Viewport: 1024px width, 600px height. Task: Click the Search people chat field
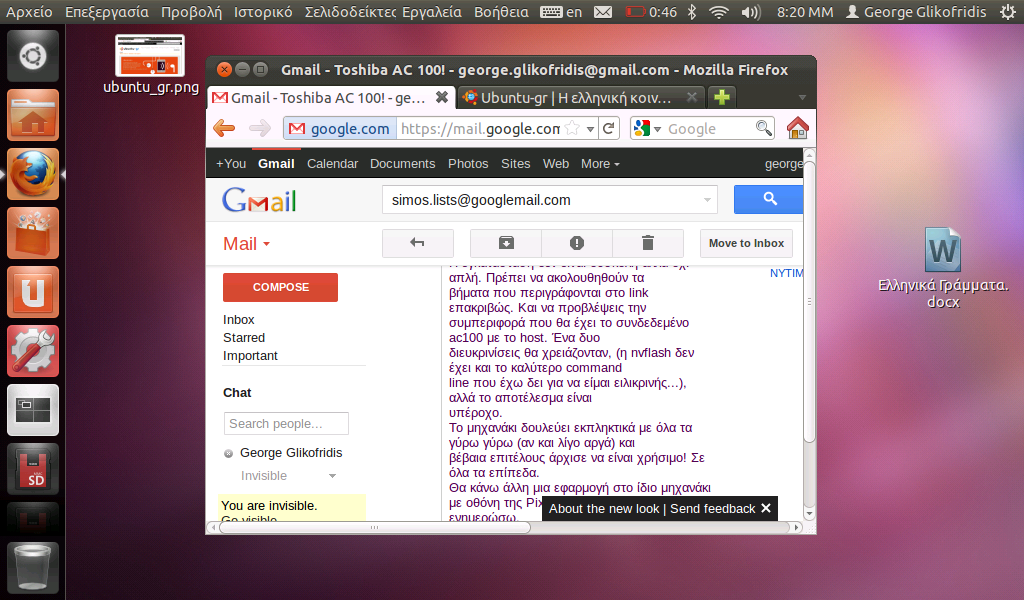pyautogui.click(x=286, y=424)
